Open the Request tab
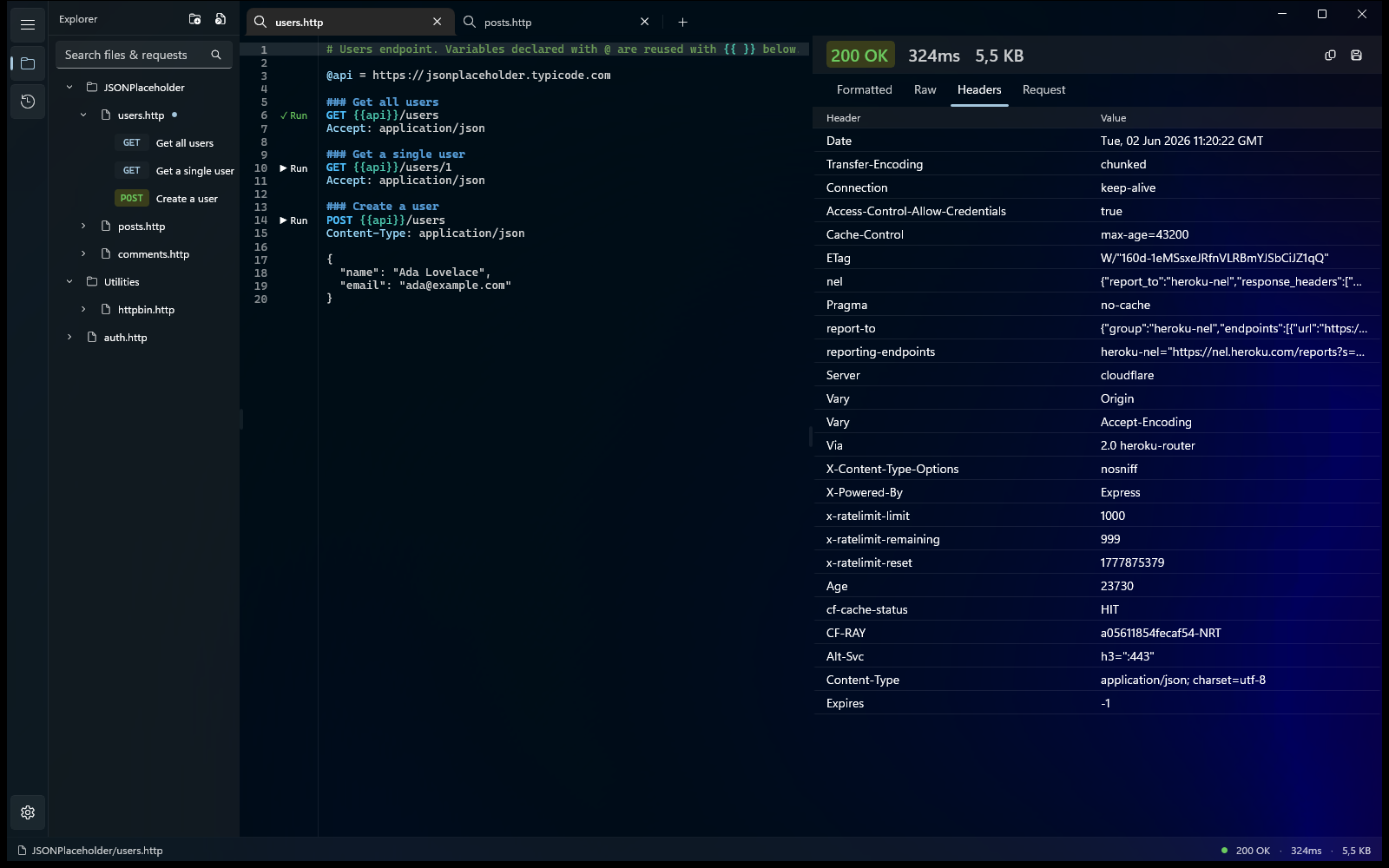 1043,89
